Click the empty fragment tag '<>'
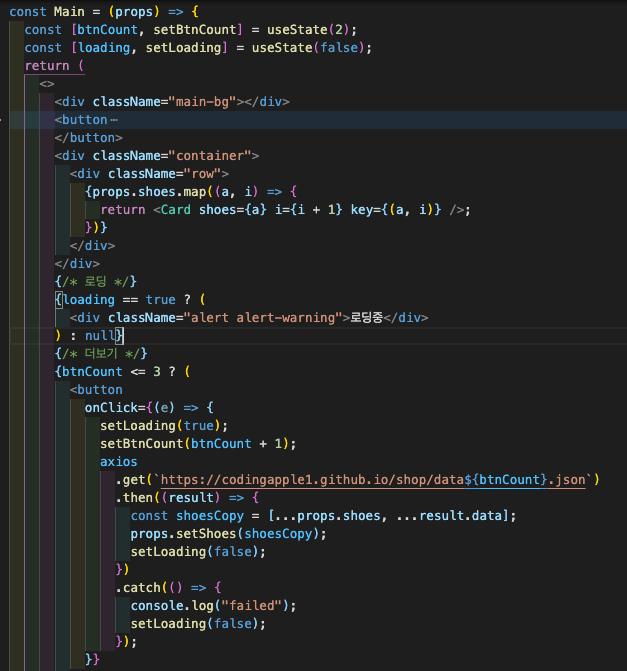This screenshot has width=627, height=671. coord(47,84)
